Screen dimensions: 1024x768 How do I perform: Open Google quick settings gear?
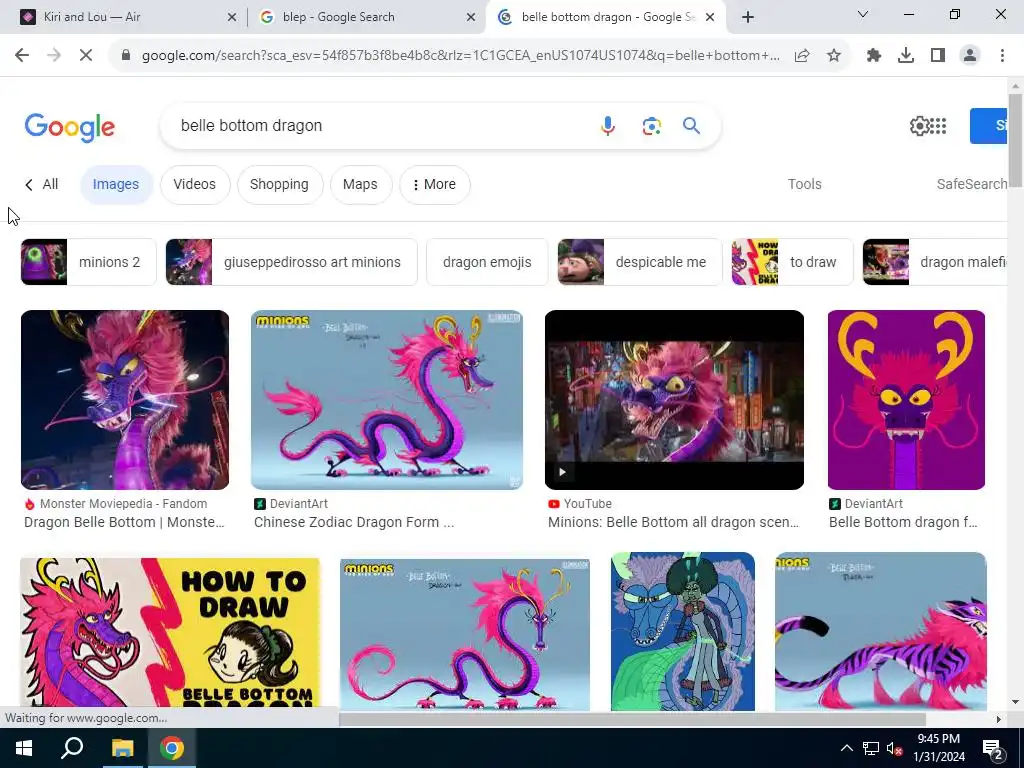pos(918,125)
